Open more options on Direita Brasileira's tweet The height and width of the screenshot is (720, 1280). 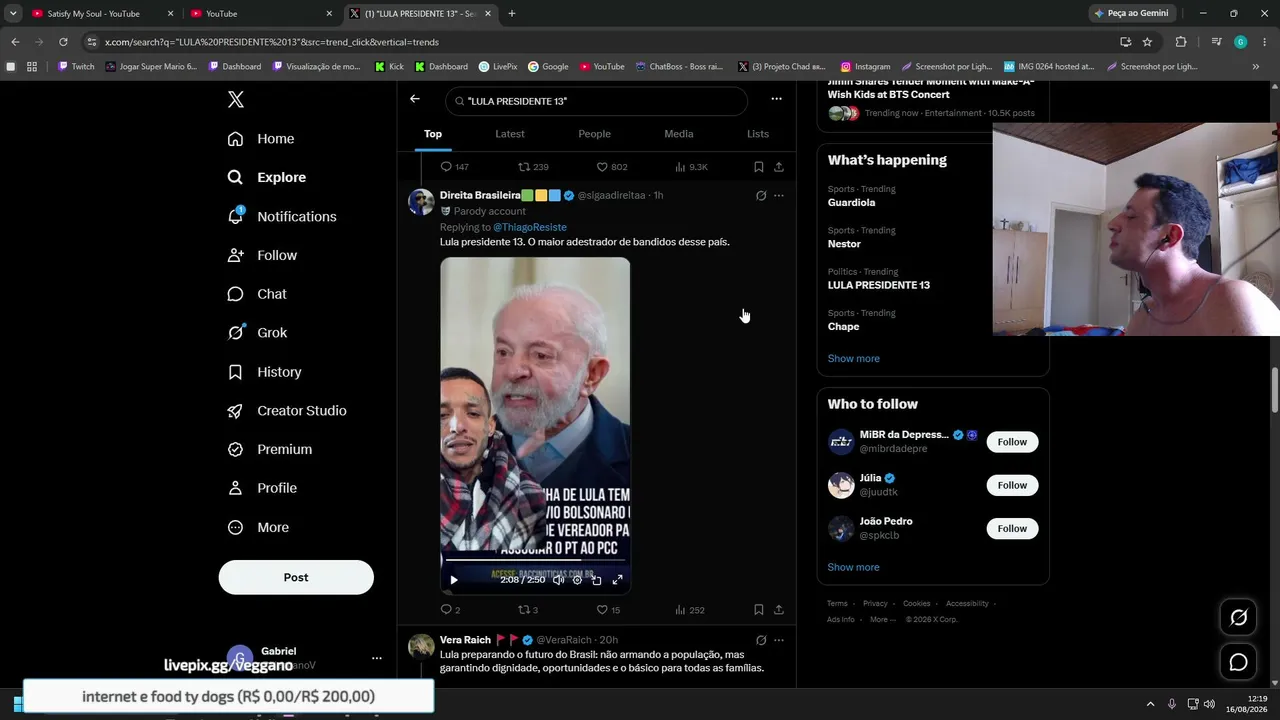[x=779, y=196]
